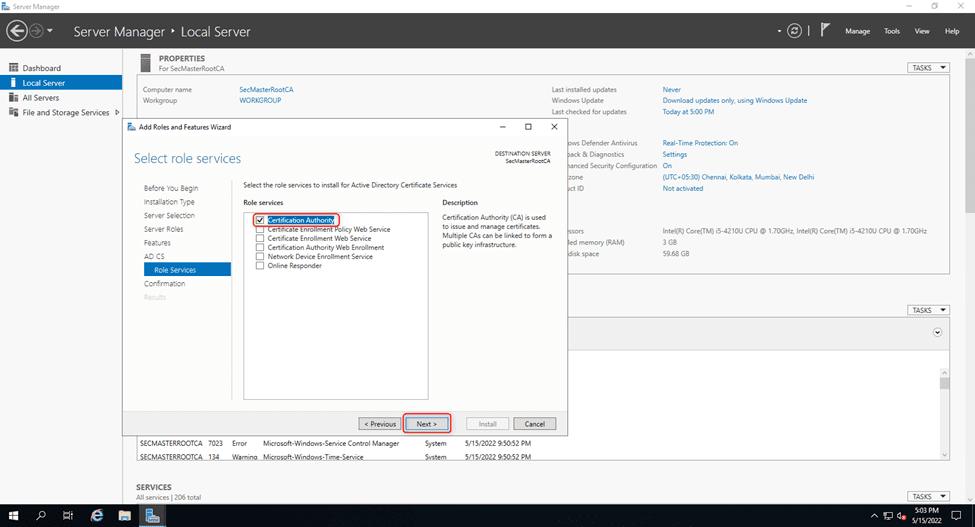Click the Events list vertical scrollbar

[945, 413]
